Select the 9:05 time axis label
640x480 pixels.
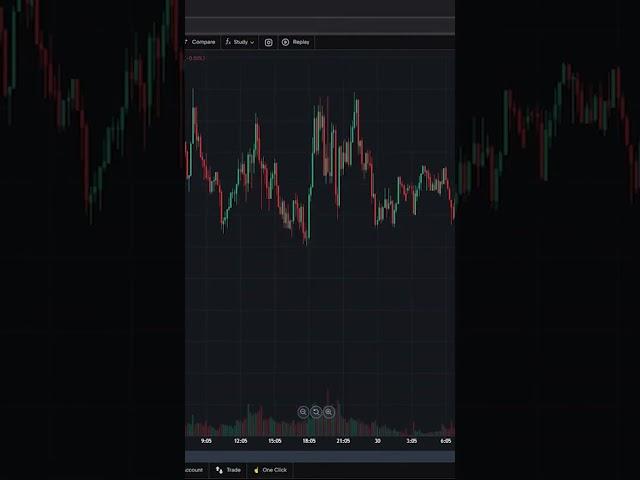(x=206, y=441)
